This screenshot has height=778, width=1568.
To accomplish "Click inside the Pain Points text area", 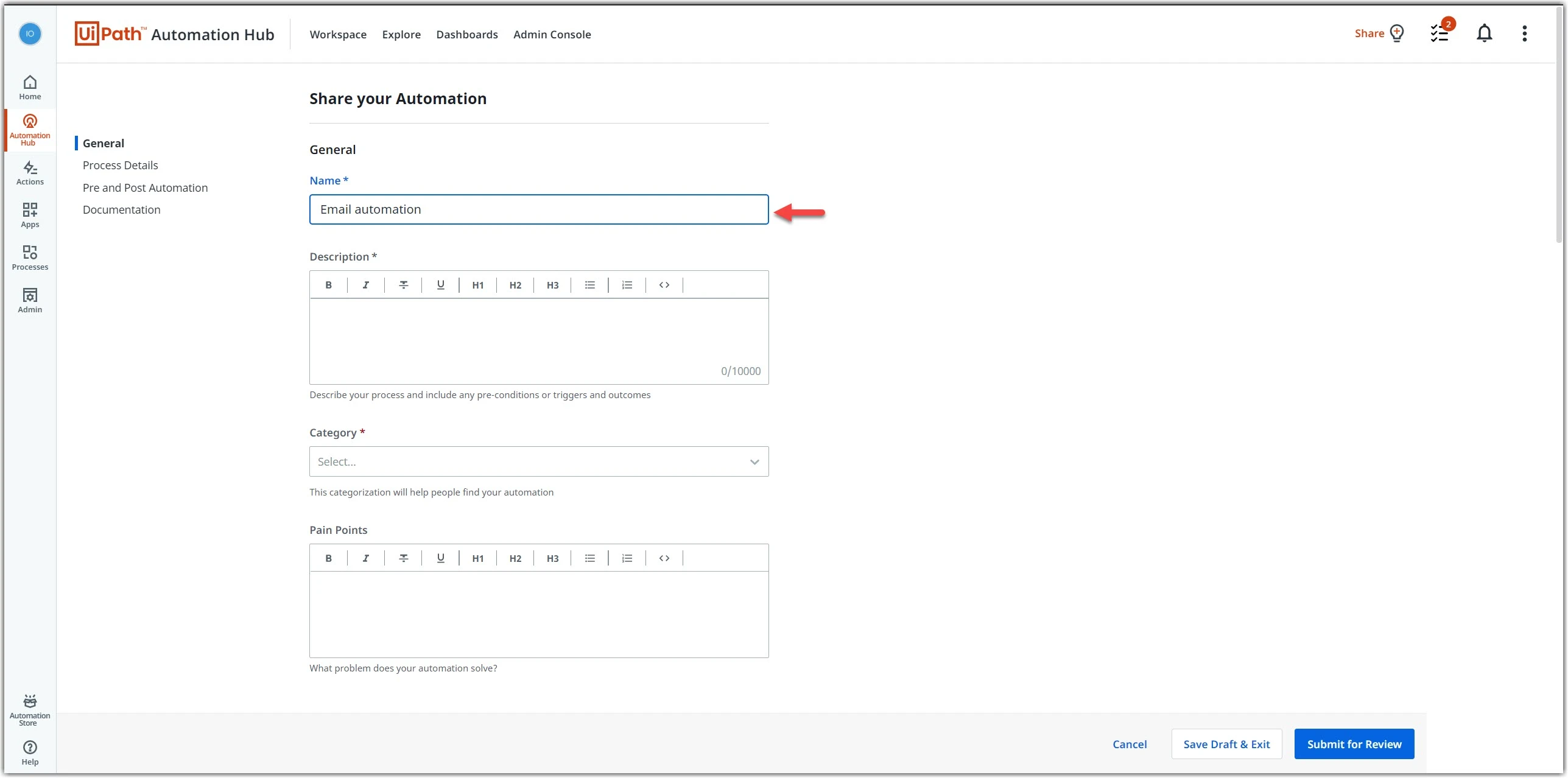I will tap(539, 614).
